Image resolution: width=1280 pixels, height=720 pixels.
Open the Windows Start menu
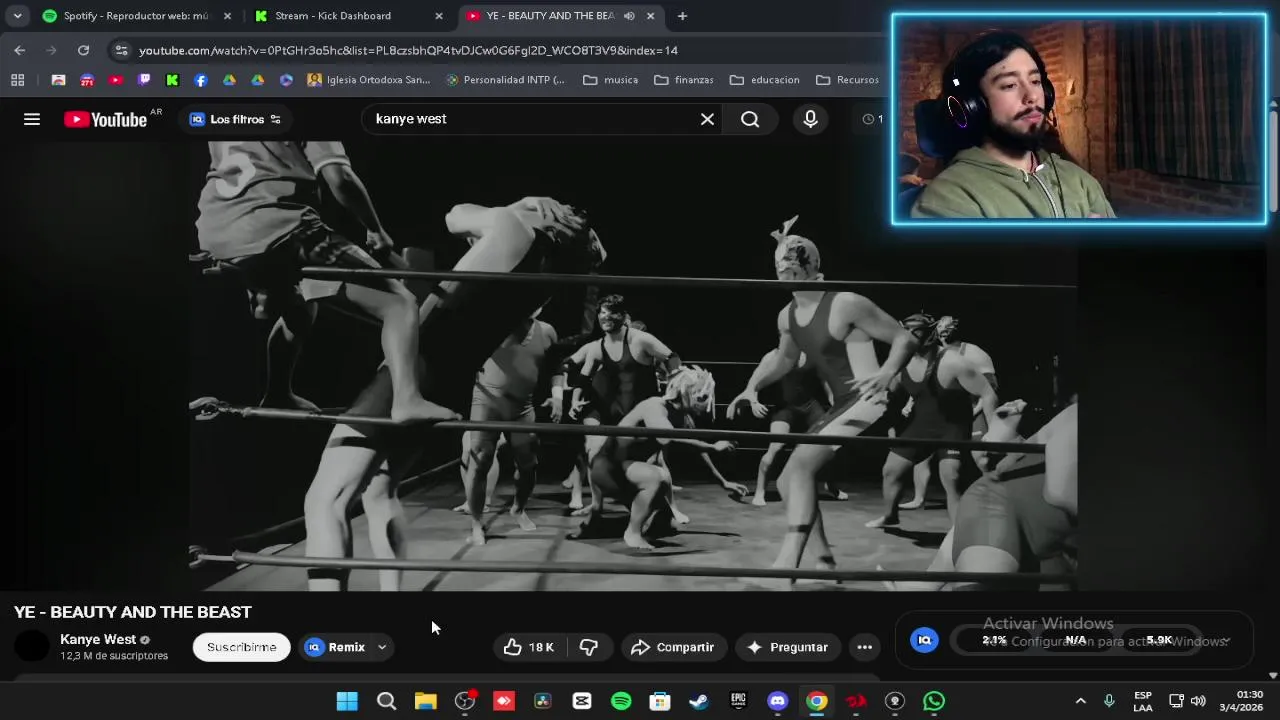coord(347,701)
